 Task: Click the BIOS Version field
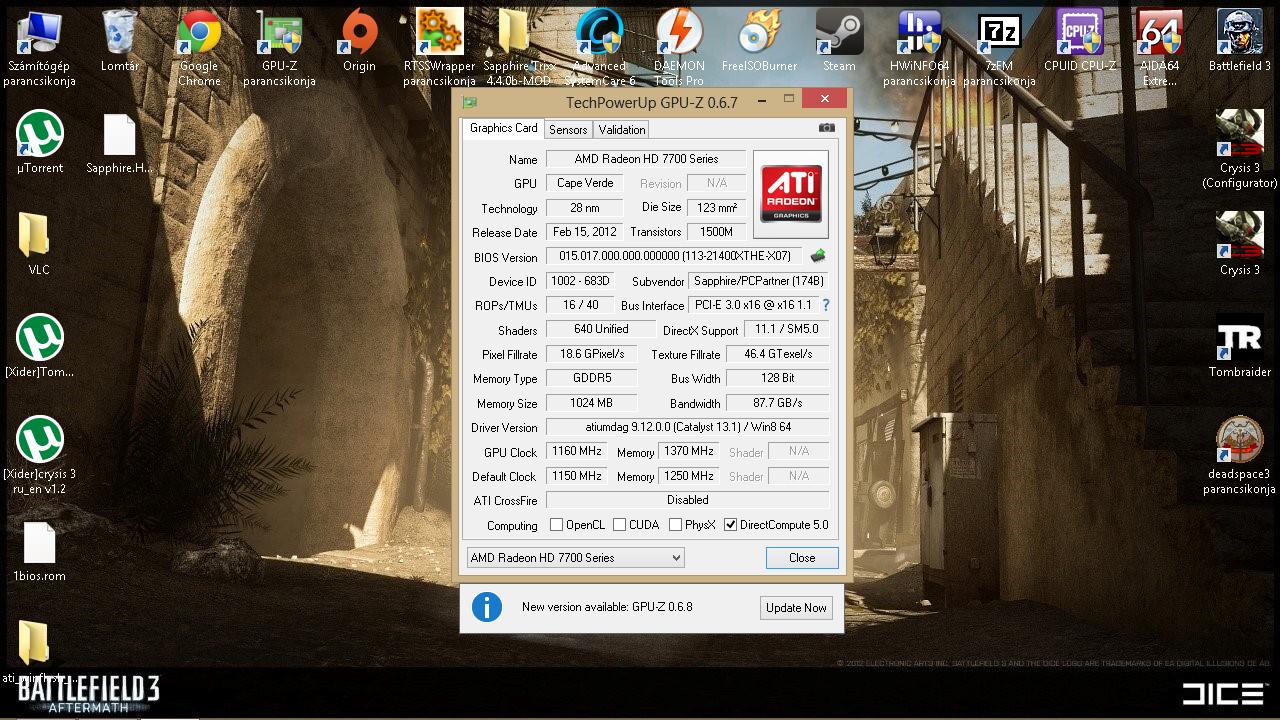675,256
